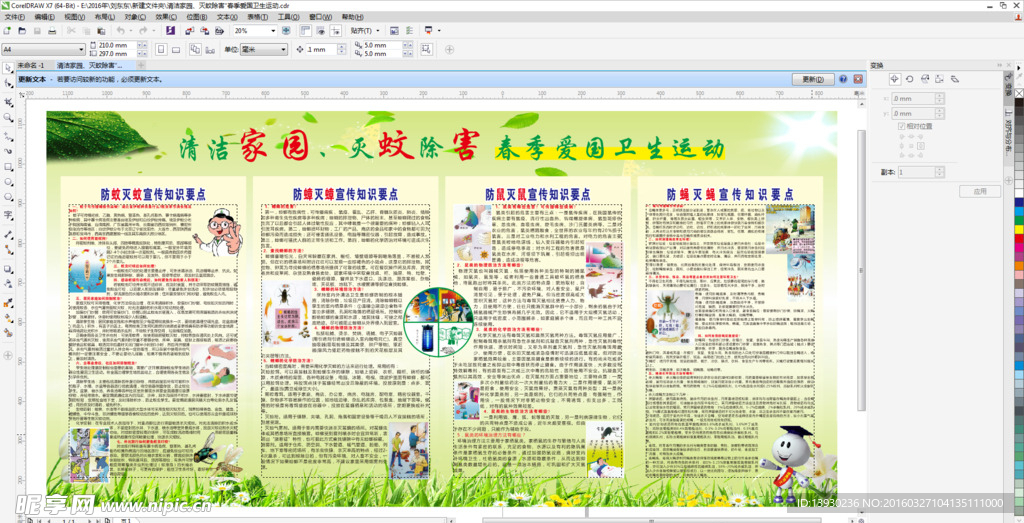Click the Rotate icon in the Transform docker
Image resolution: width=1024 pixels, height=523 pixels.
click(908, 79)
